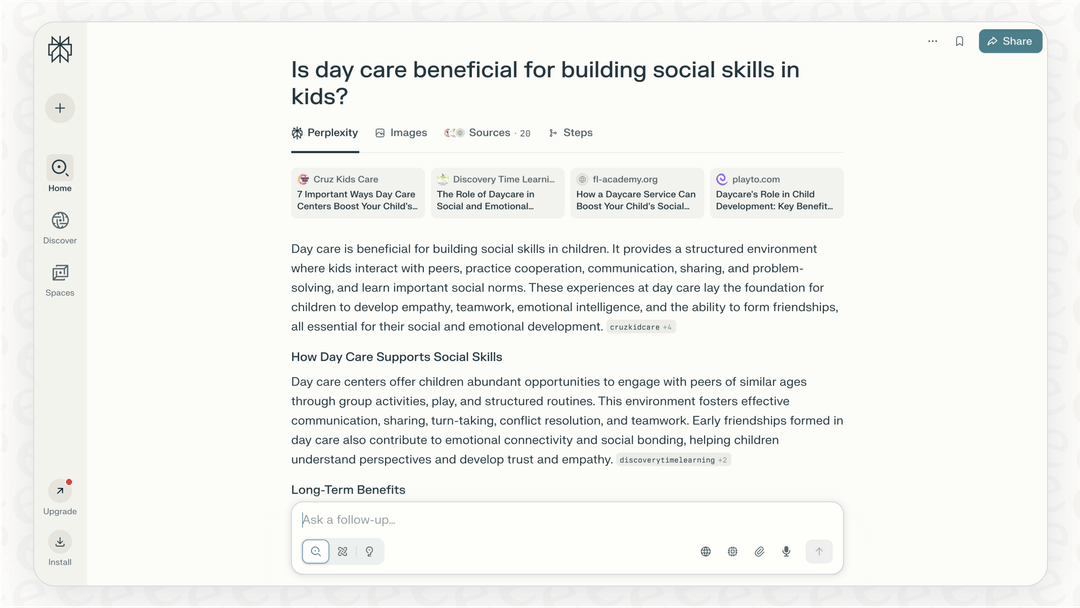Open the Cruz Kids Care source card
The image size is (1080, 608).
click(x=358, y=193)
